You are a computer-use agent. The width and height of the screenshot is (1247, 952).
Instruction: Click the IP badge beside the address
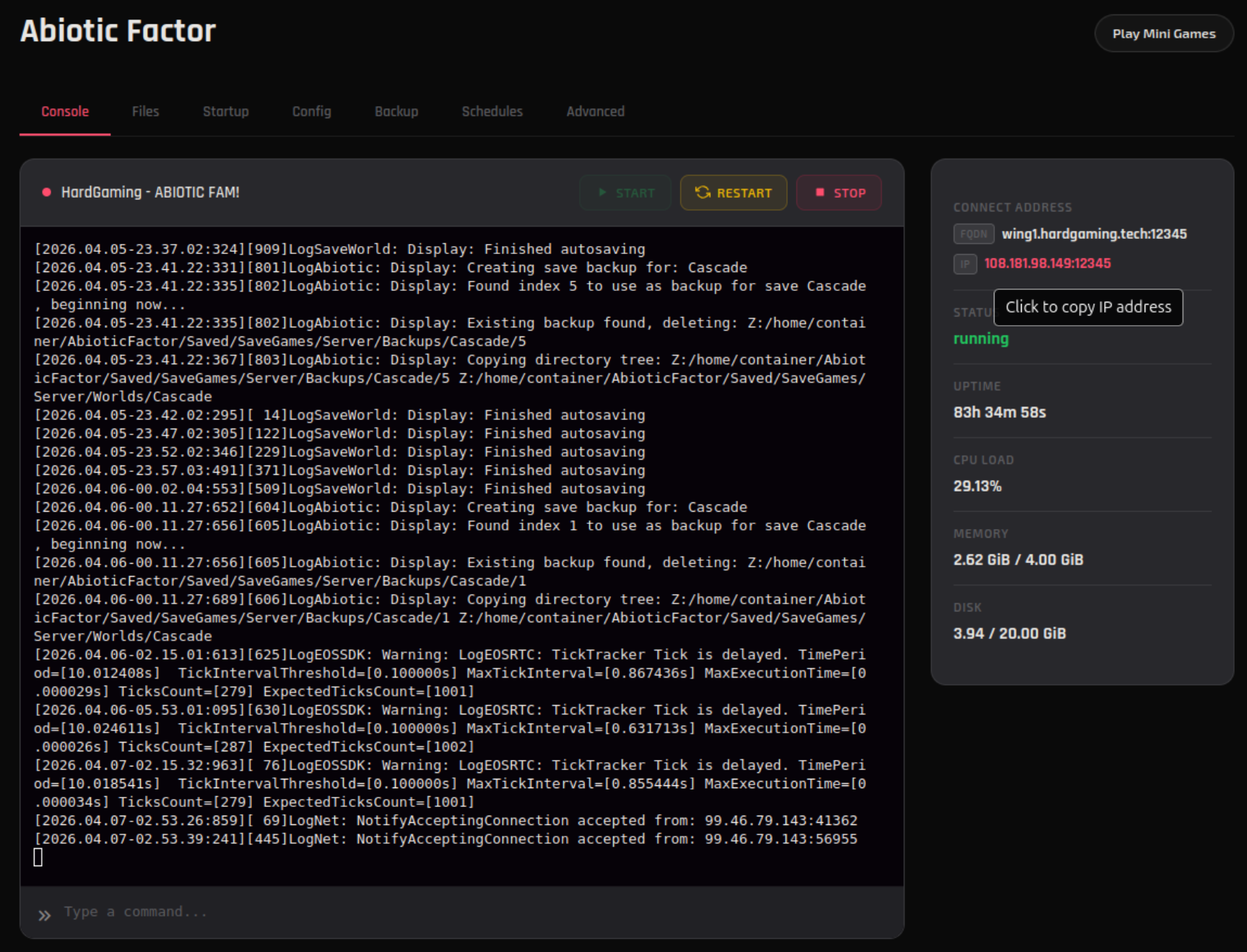(965, 264)
